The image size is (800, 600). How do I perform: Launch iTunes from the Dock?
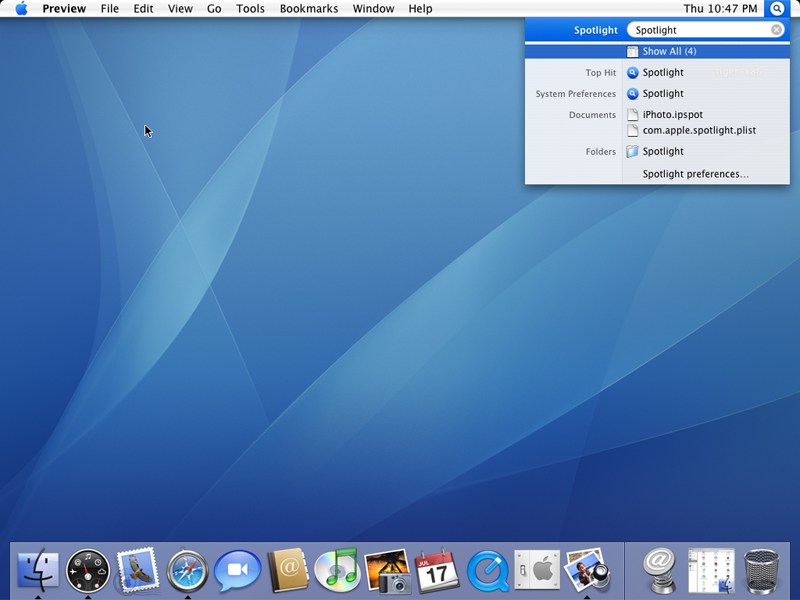(x=337, y=570)
